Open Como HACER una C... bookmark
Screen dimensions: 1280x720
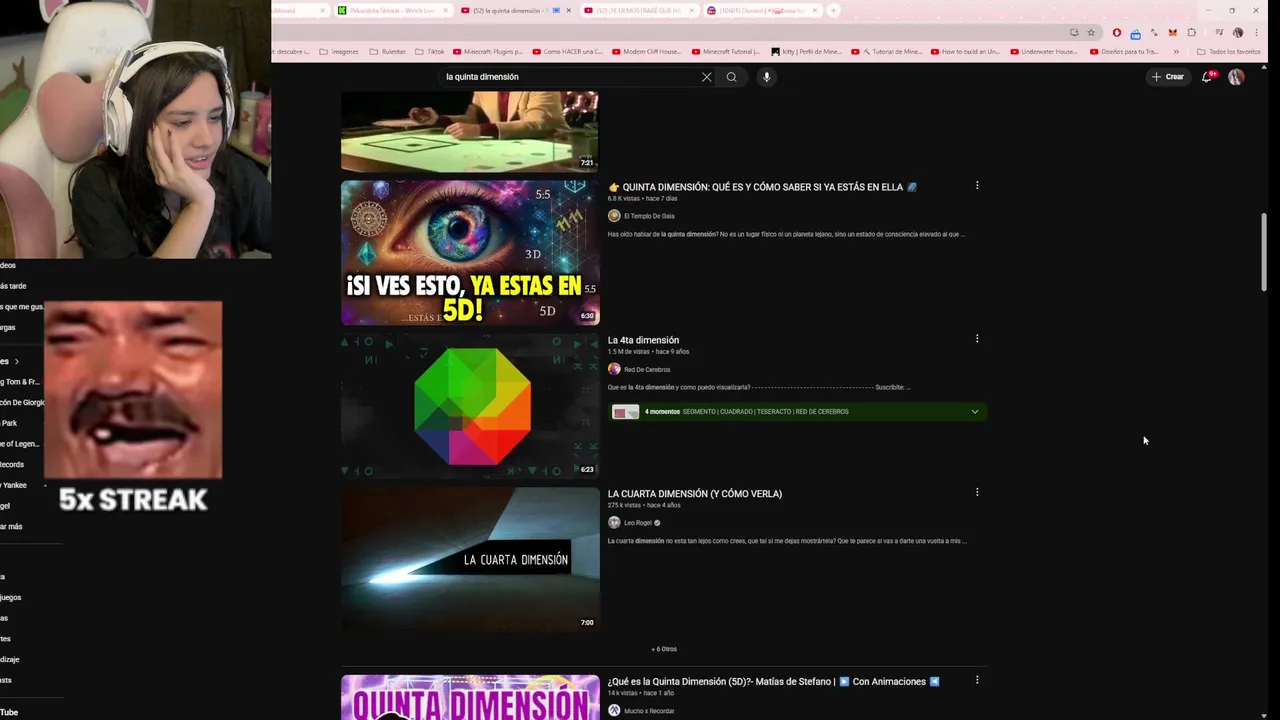567,51
